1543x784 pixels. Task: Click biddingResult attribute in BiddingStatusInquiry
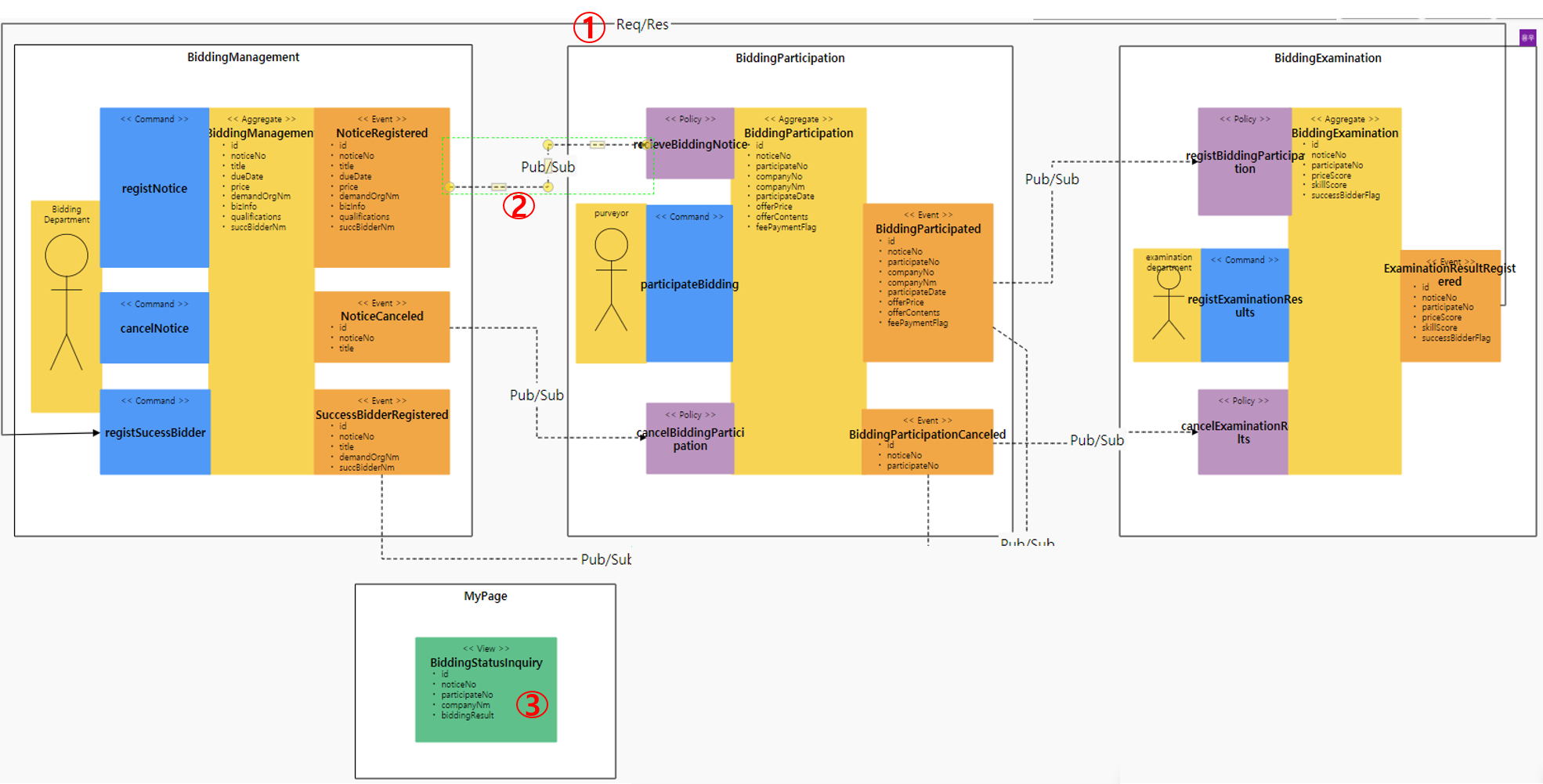467,715
